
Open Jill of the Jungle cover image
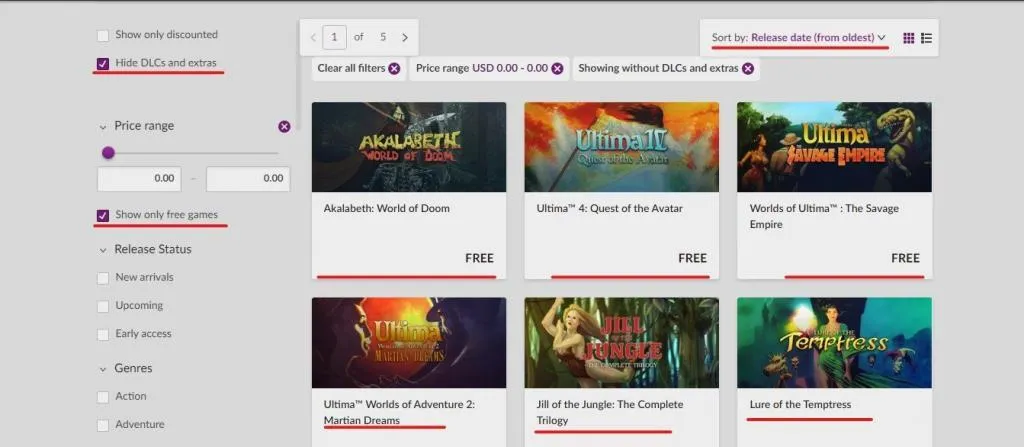point(622,343)
